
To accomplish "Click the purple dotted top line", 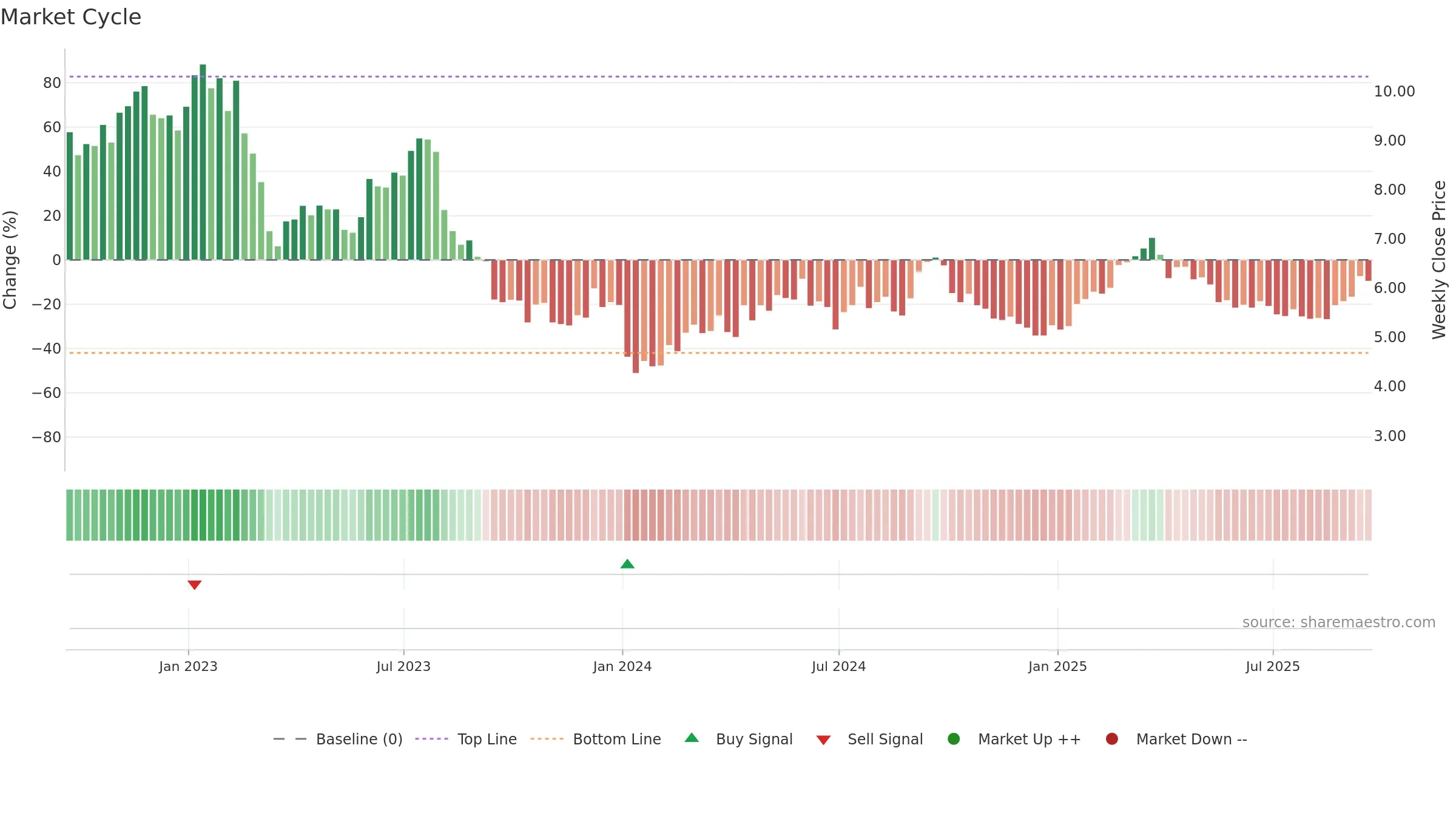I will [x=719, y=76].
